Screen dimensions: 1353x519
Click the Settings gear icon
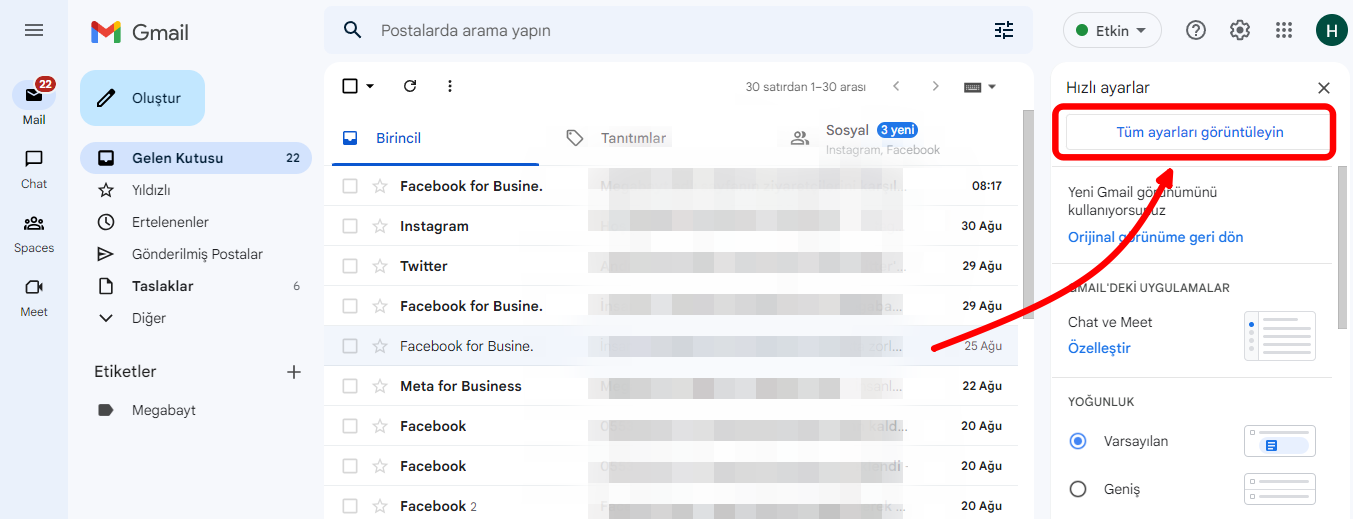coord(1240,30)
